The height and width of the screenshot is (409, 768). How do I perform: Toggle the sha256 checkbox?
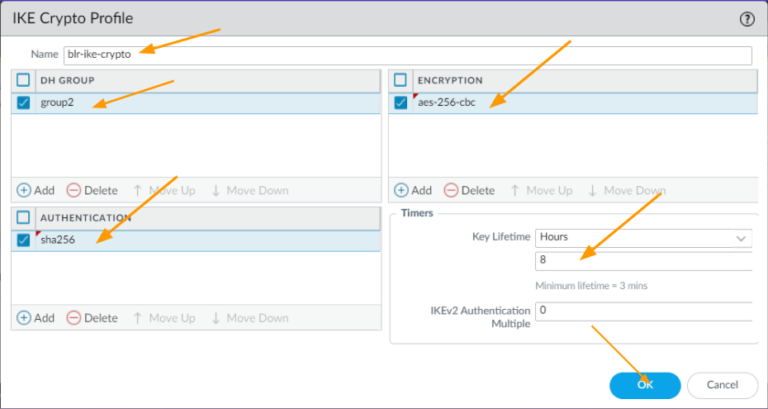click(24, 240)
